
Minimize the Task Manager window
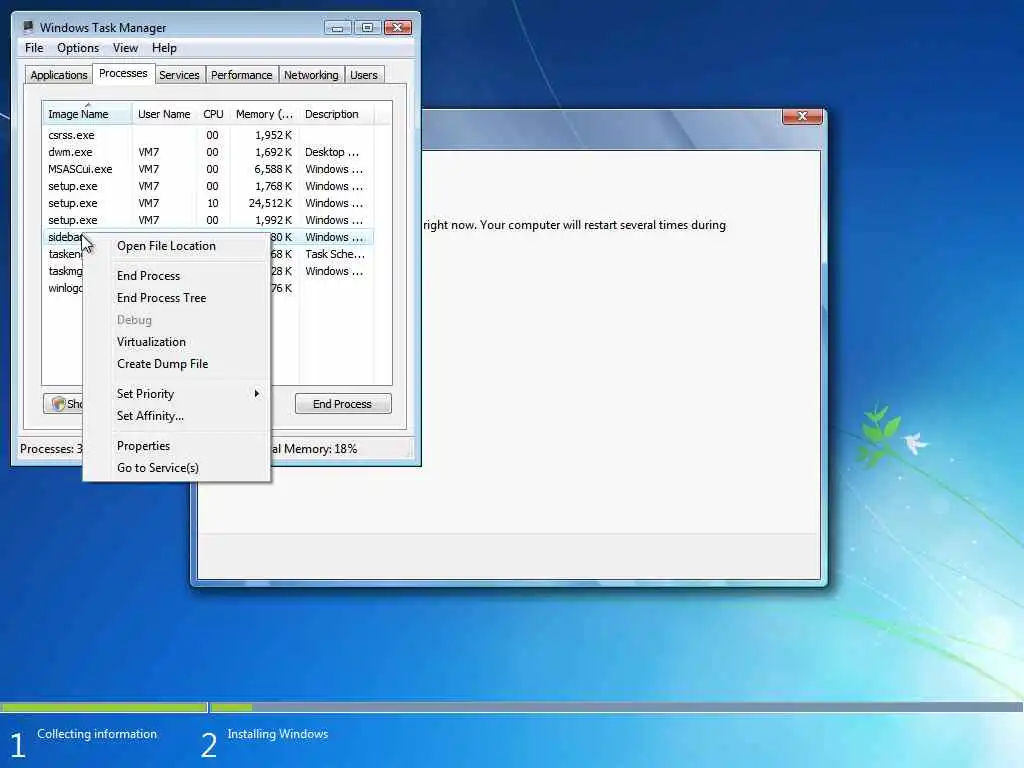coord(338,27)
